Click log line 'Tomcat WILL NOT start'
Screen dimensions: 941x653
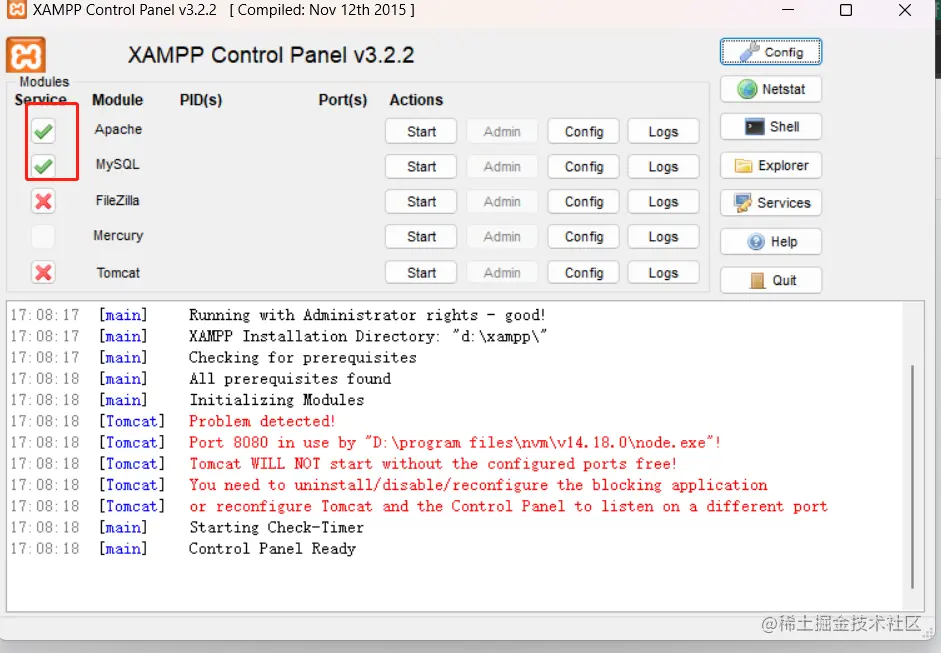[433, 464]
